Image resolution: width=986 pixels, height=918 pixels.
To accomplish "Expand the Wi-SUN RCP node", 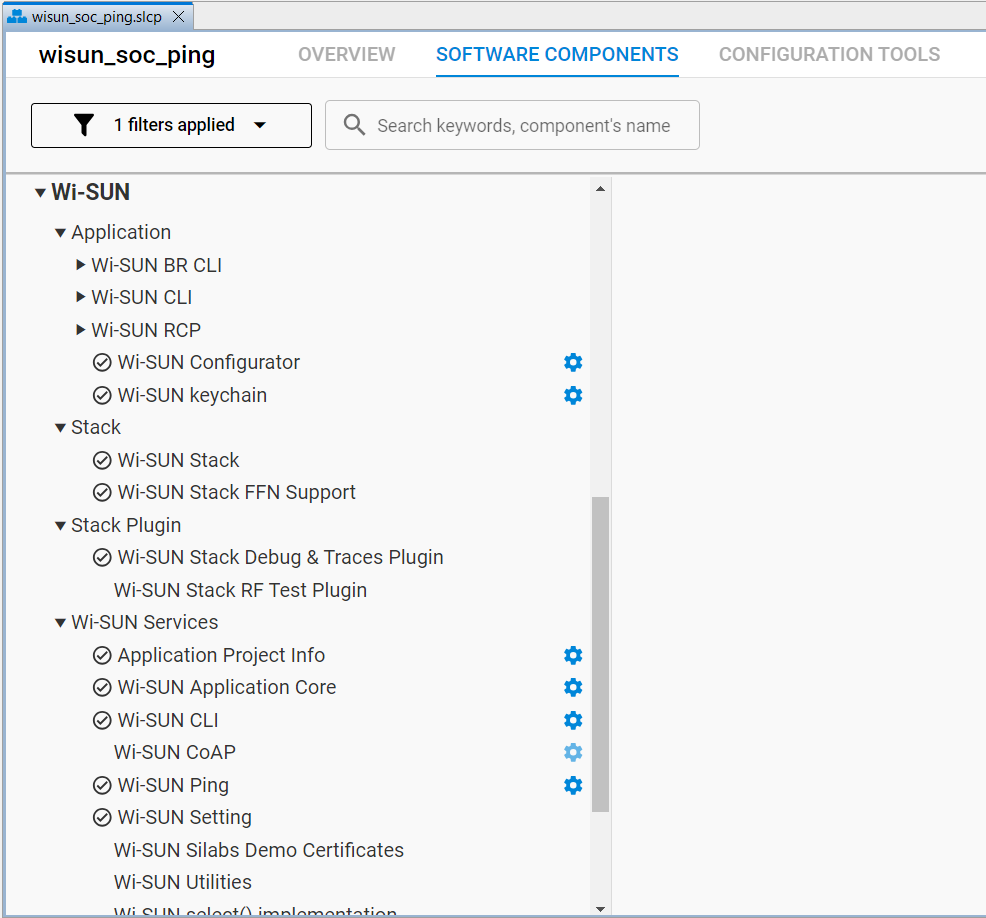I will coord(80,329).
